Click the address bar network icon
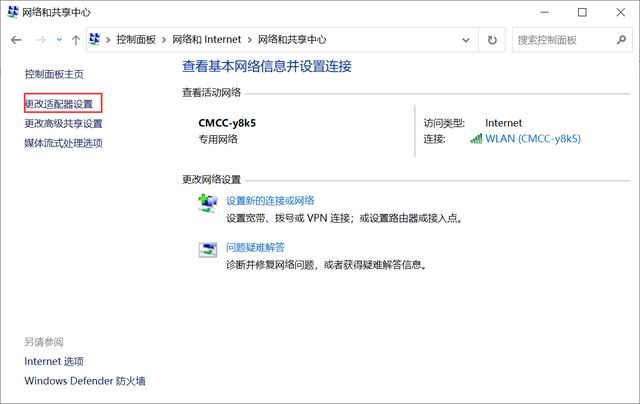This screenshot has width=640, height=404. tap(95, 39)
